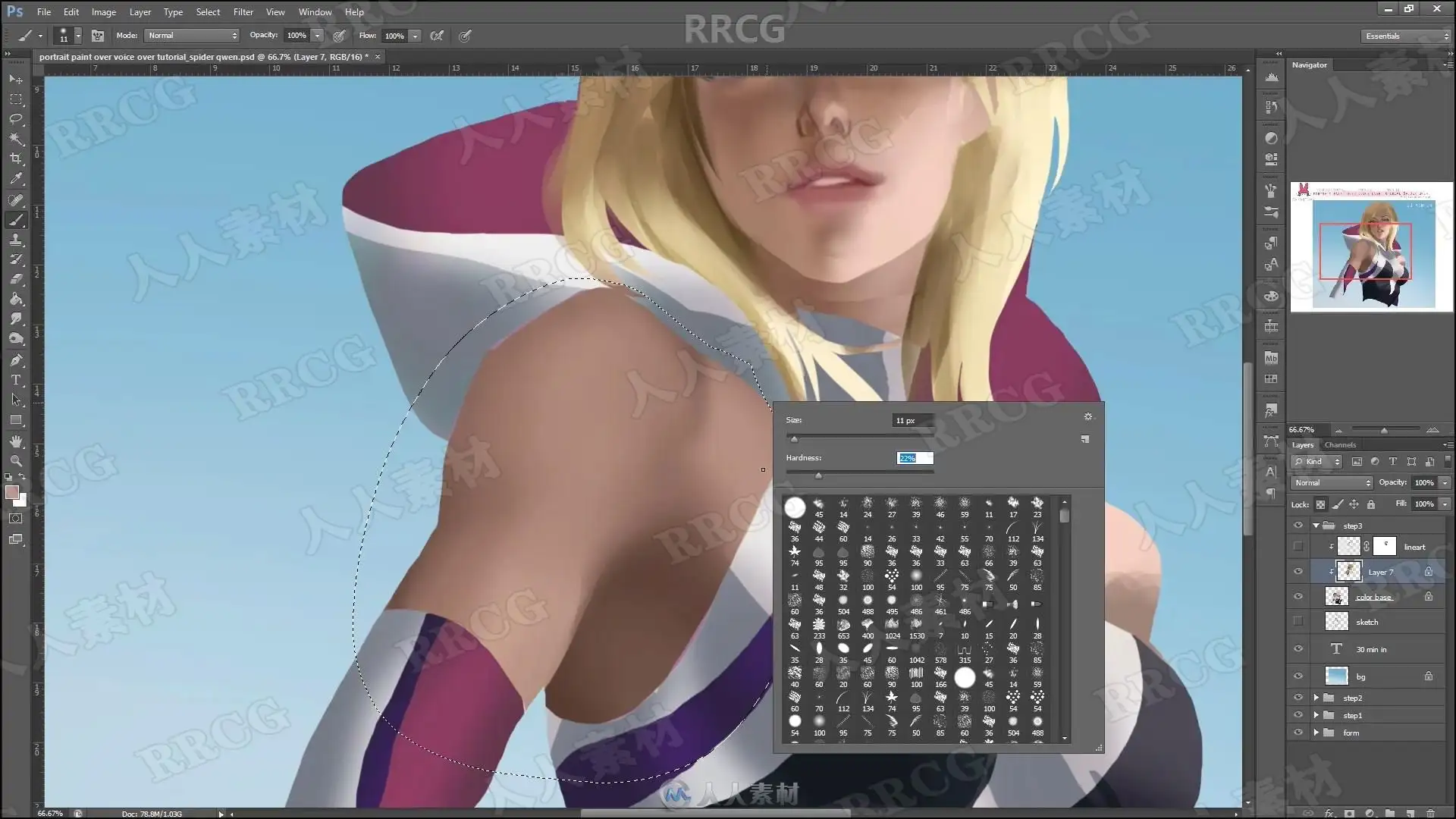1456x819 pixels.
Task: Select the Zoom tool in the toolbar
Action: click(16, 461)
